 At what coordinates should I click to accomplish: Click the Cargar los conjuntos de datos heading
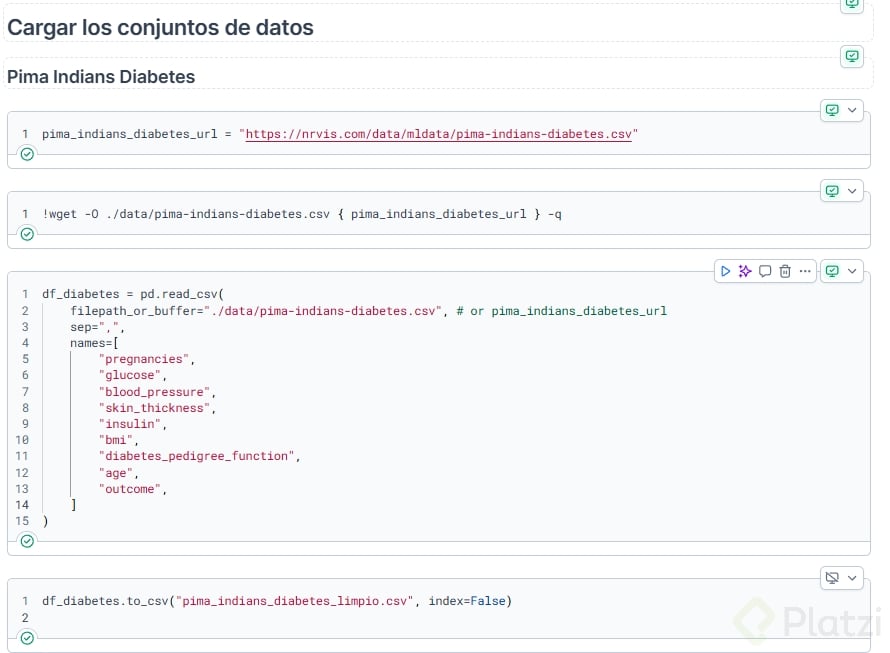coord(160,28)
